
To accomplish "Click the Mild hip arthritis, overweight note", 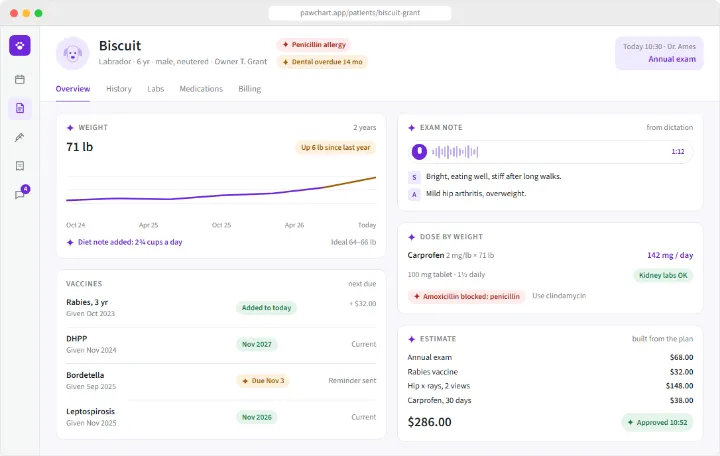I will [x=476, y=194].
